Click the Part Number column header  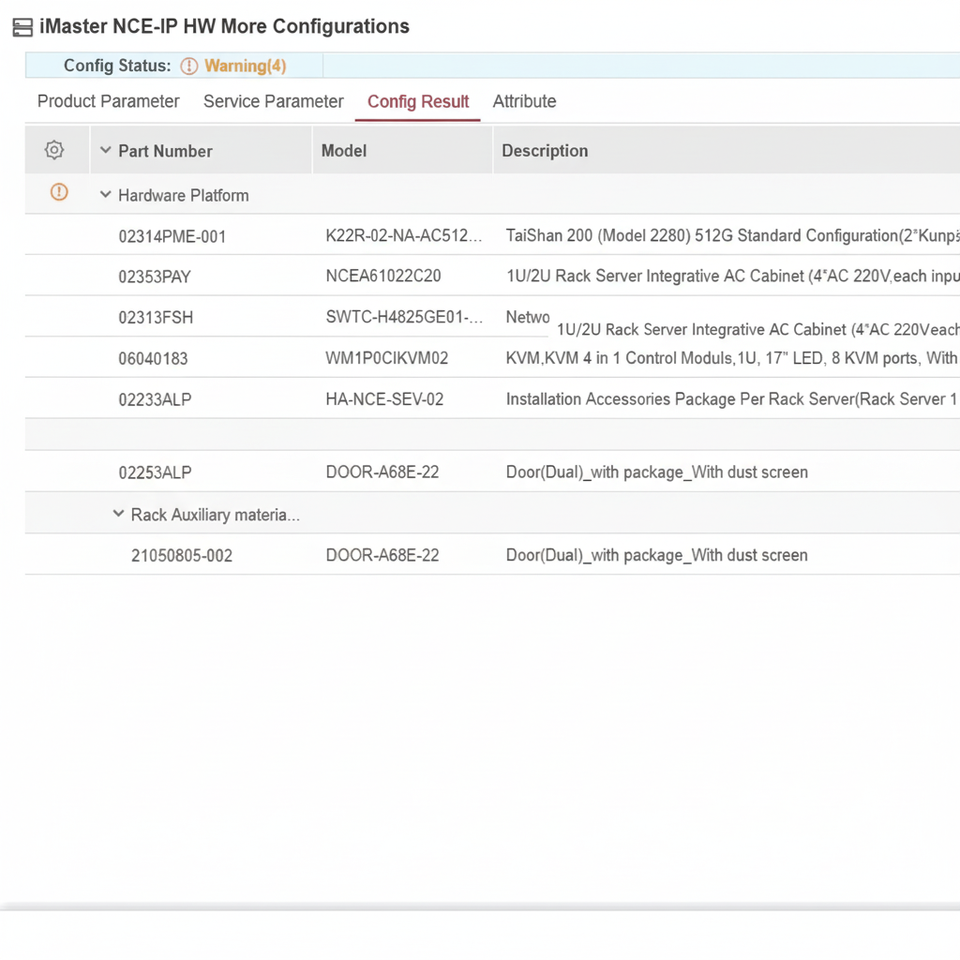pyautogui.click(x=165, y=151)
